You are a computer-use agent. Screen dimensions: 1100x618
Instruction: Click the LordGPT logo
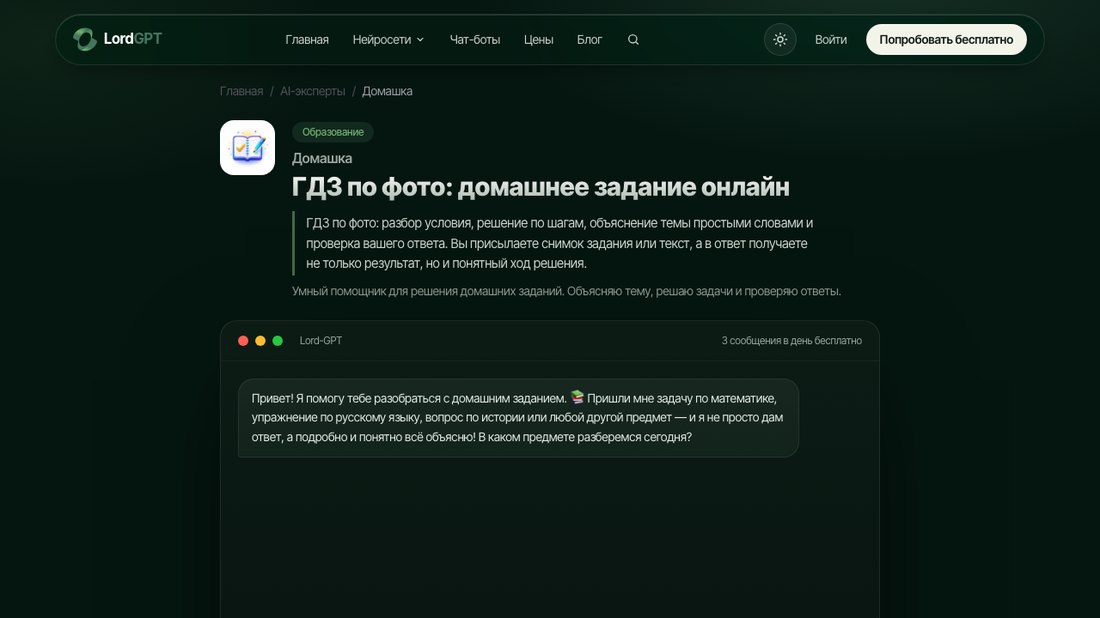(x=117, y=39)
